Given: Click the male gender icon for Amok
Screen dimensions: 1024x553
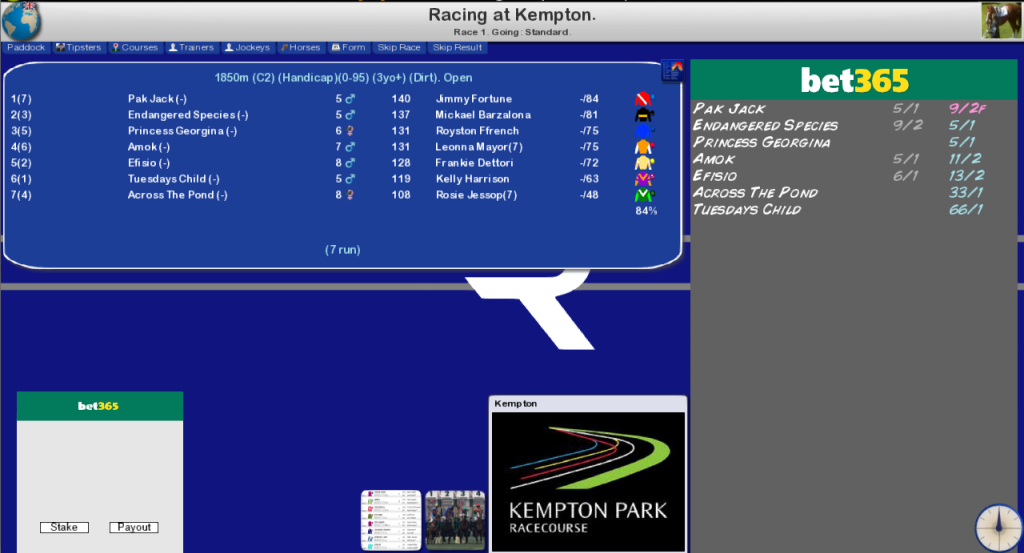Looking at the screenshot, I should pos(350,147).
